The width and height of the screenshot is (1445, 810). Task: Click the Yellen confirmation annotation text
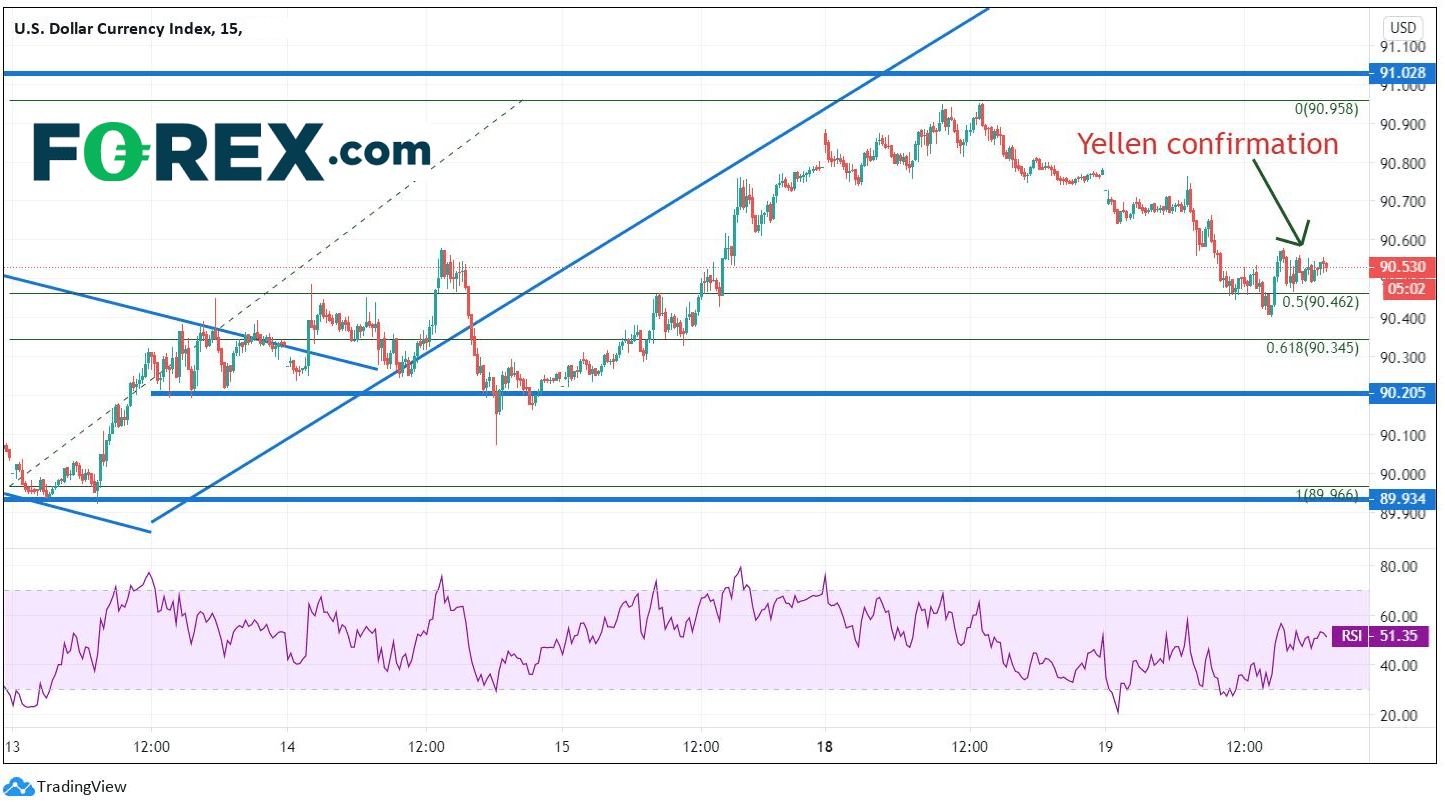pyautogui.click(x=1207, y=144)
